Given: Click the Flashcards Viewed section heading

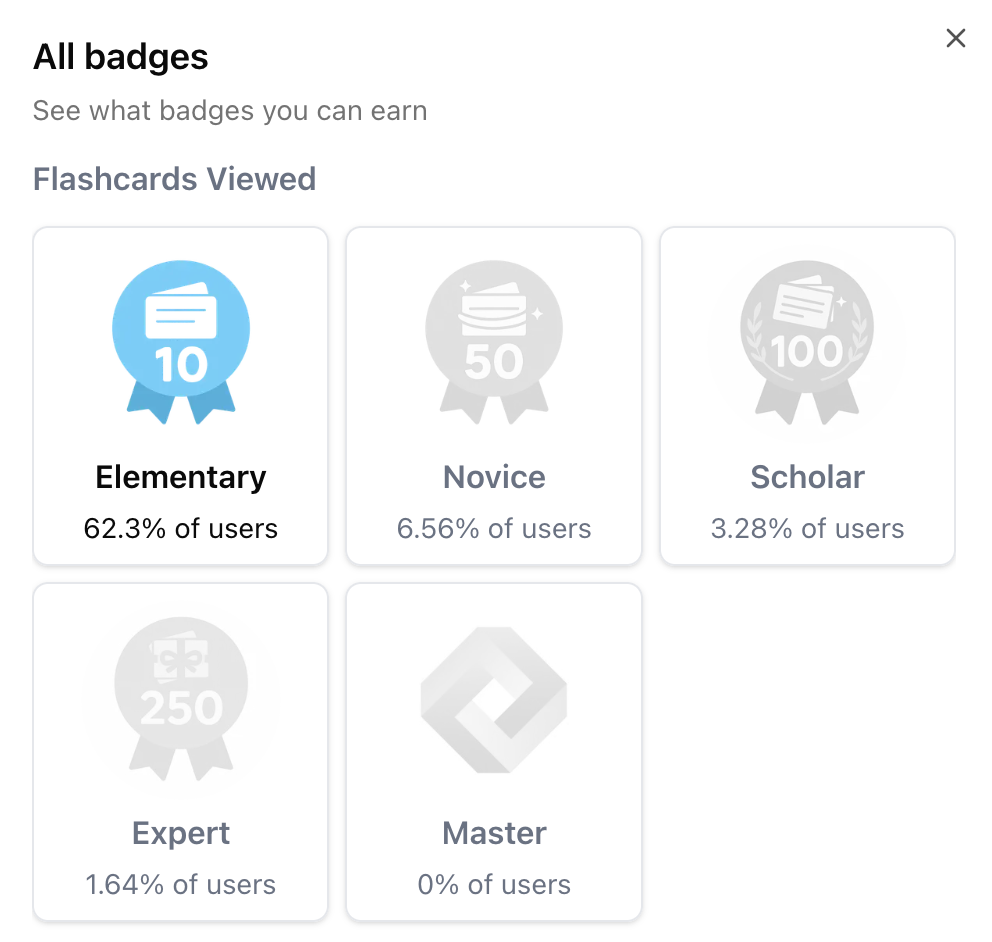Looking at the screenshot, I should (174, 179).
